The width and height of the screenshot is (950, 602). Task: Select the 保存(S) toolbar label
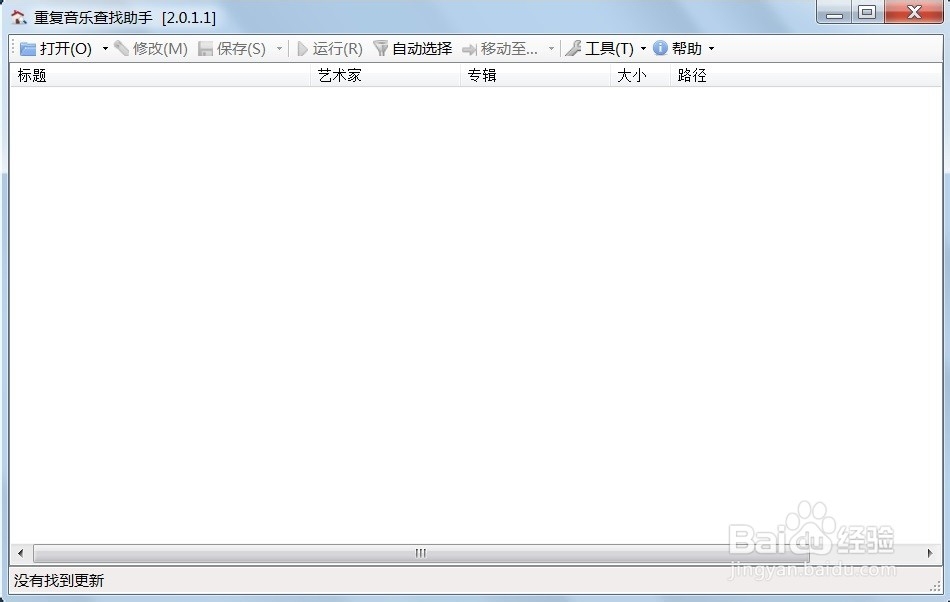(241, 48)
